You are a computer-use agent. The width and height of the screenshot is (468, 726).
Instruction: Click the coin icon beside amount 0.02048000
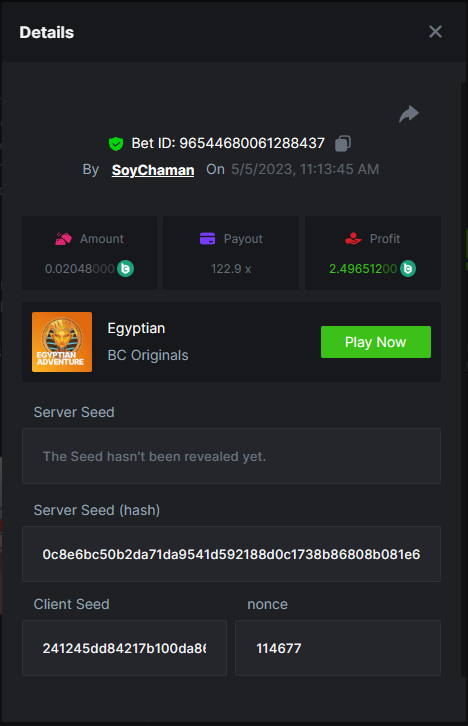125,269
